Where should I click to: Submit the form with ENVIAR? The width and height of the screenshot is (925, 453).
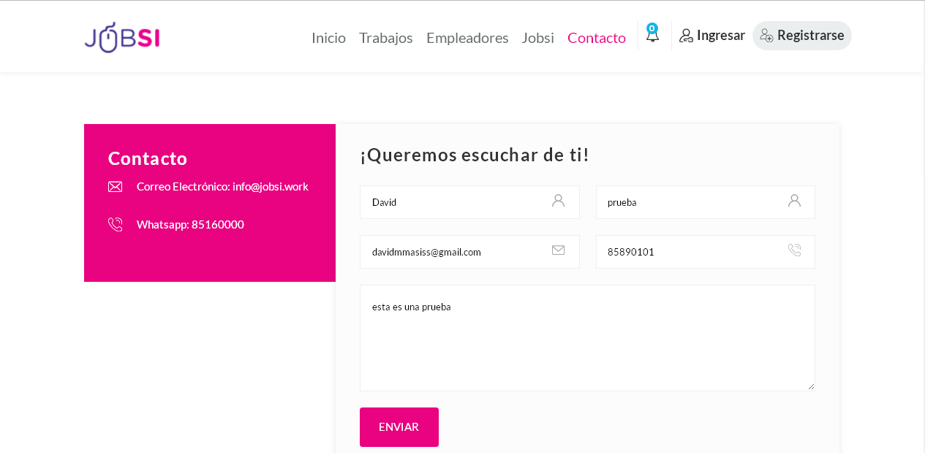(399, 427)
